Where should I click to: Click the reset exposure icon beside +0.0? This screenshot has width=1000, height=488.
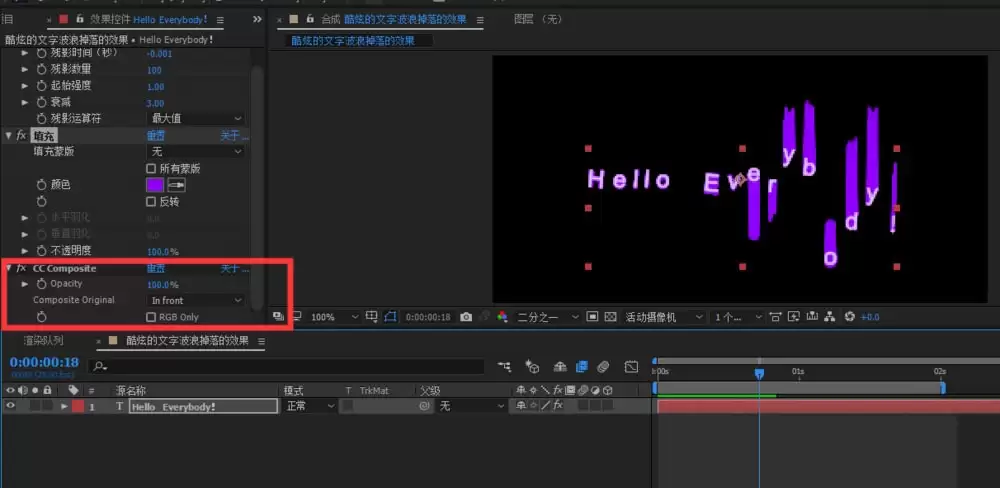(x=849, y=316)
